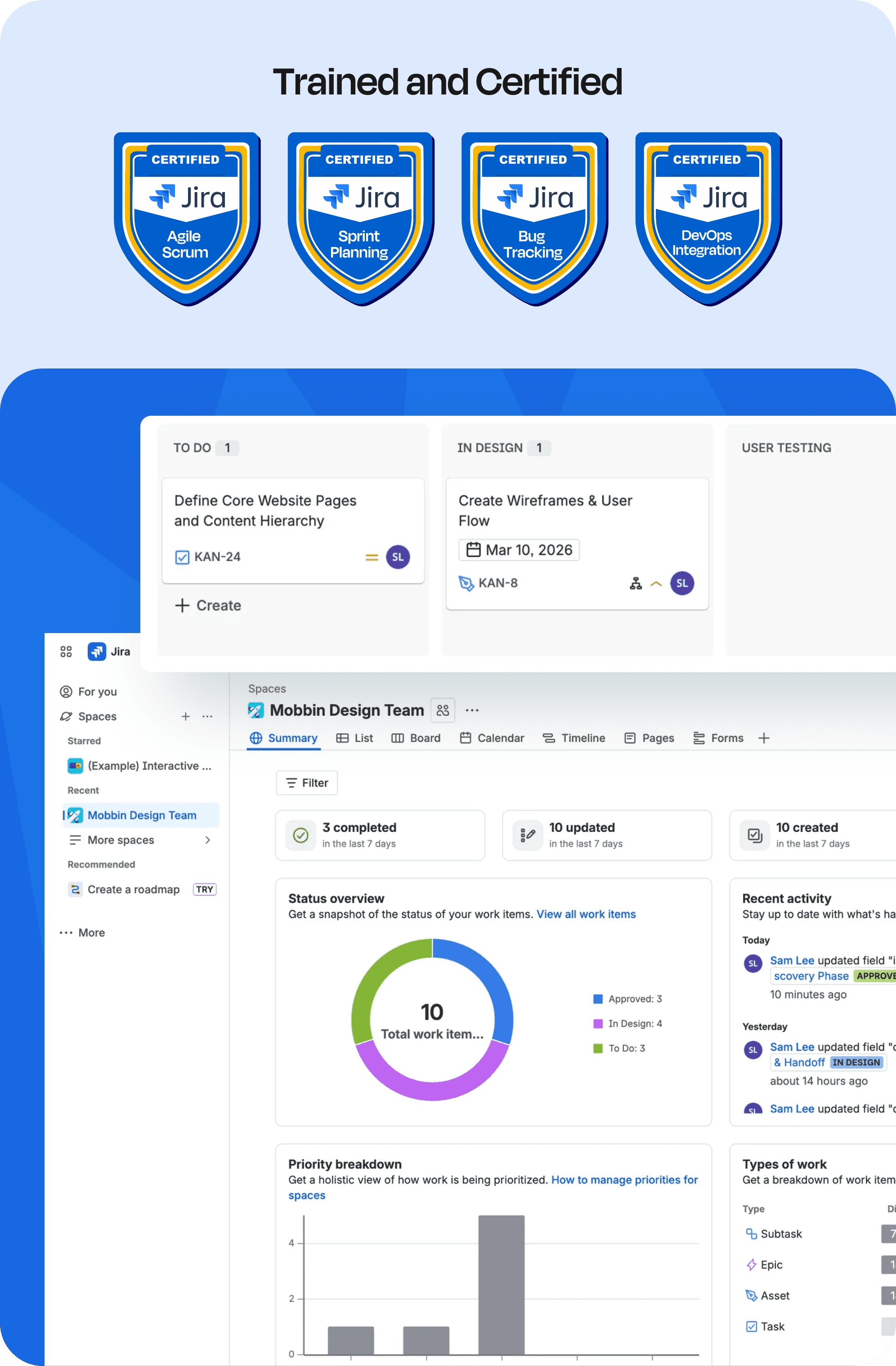Click the SL avatar on KAN-24 card
The image size is (896, 1366).
pyautogui.click(x=398, y=557)
